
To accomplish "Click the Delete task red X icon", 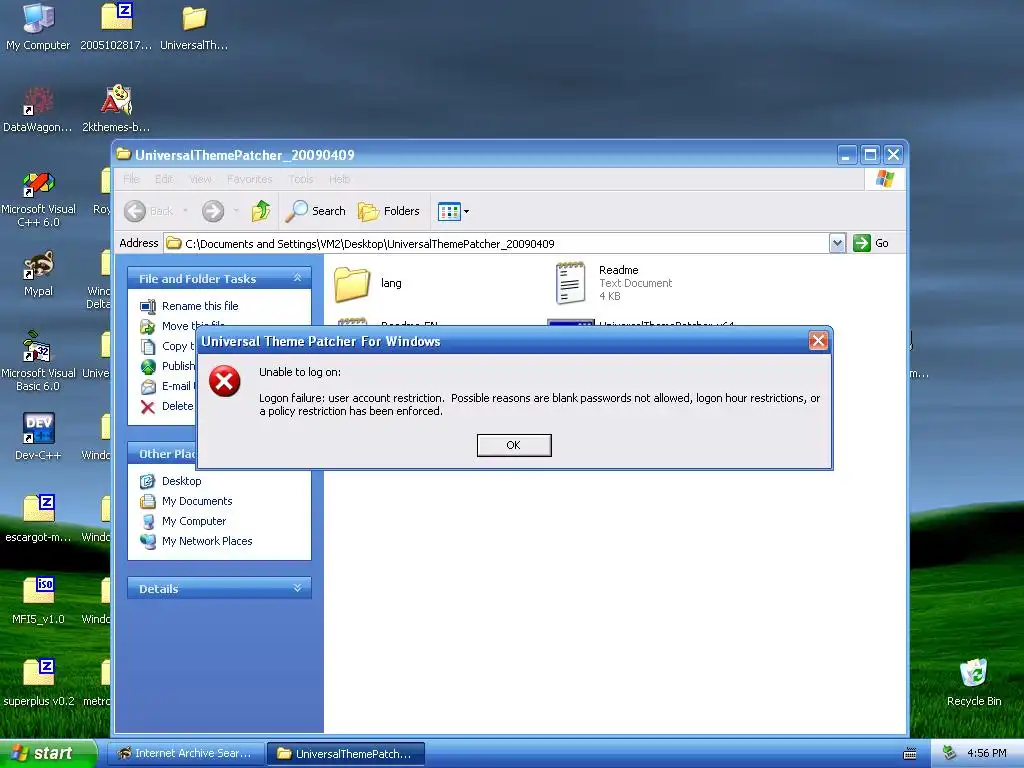I will click(148, 406).
